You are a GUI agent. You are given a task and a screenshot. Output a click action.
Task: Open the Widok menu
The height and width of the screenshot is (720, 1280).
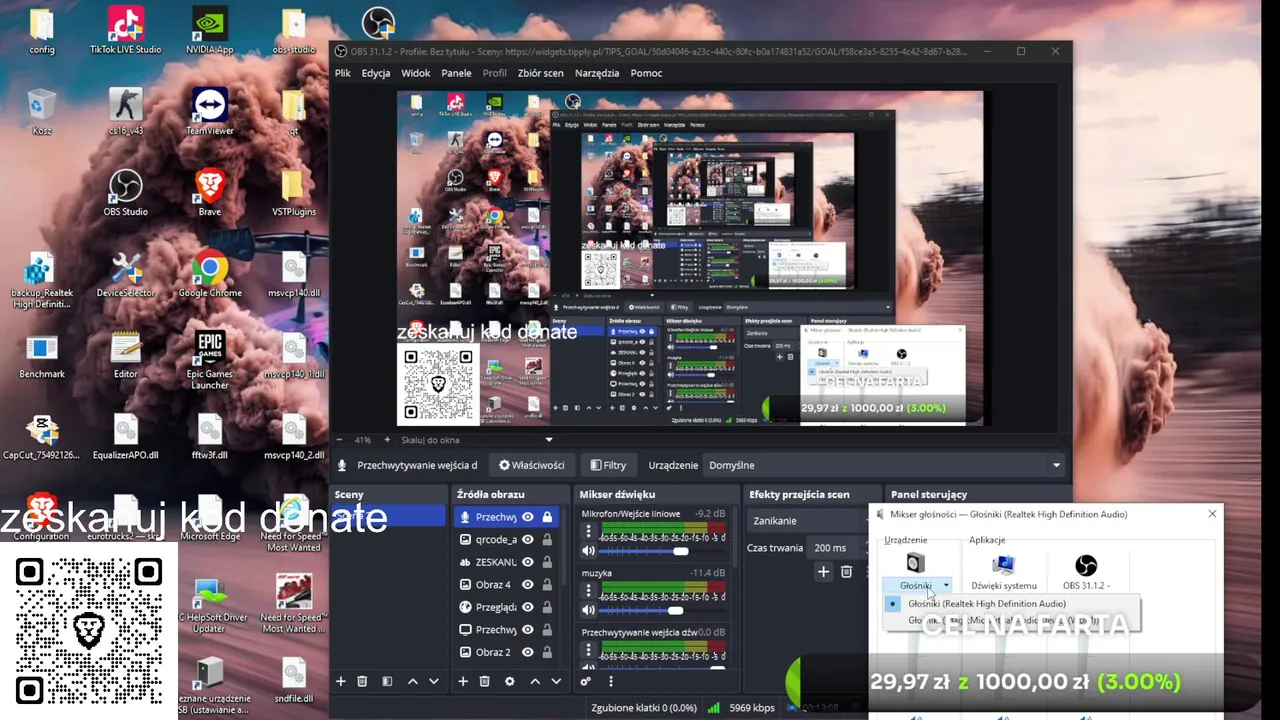point(416,73)
